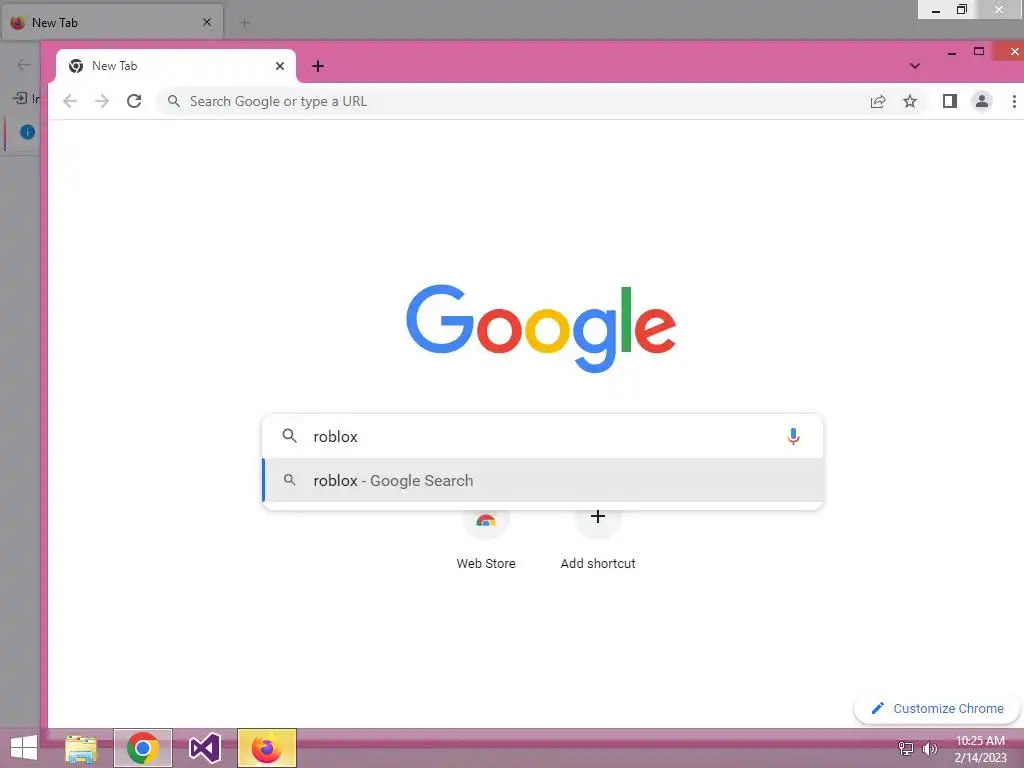Click Add shortcut button
Screen dimensions: 1024x768
click(598, 539)
